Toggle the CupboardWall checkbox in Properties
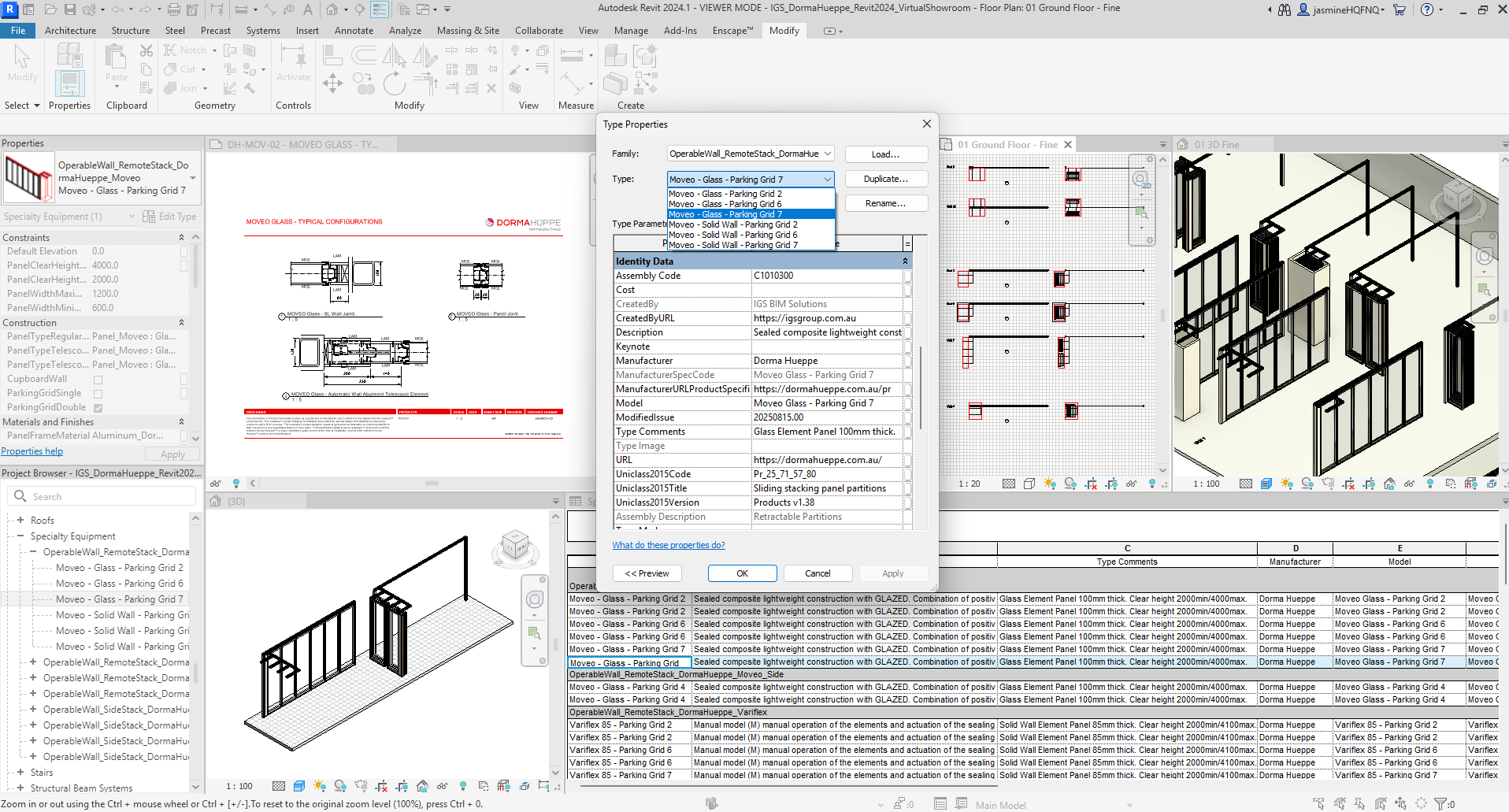The height and width of the screenshot is (812, 1509). point(98,380)
